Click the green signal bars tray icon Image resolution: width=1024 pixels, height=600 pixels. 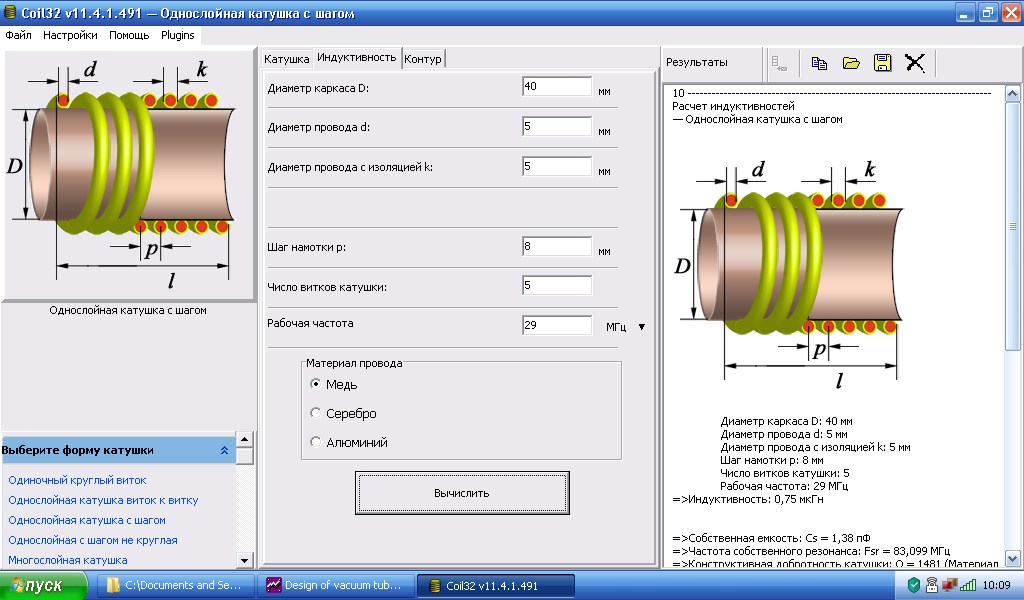click(x=967, y=585)
